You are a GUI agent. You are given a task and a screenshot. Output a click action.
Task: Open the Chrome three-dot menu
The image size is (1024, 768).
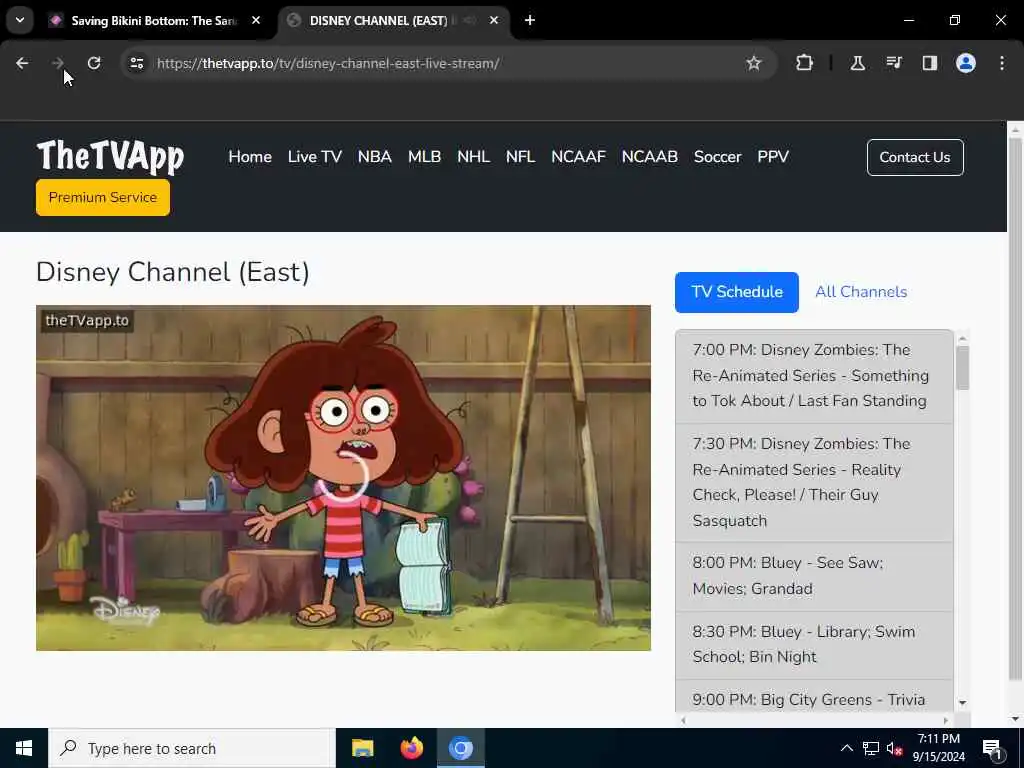coord(1002,63)
